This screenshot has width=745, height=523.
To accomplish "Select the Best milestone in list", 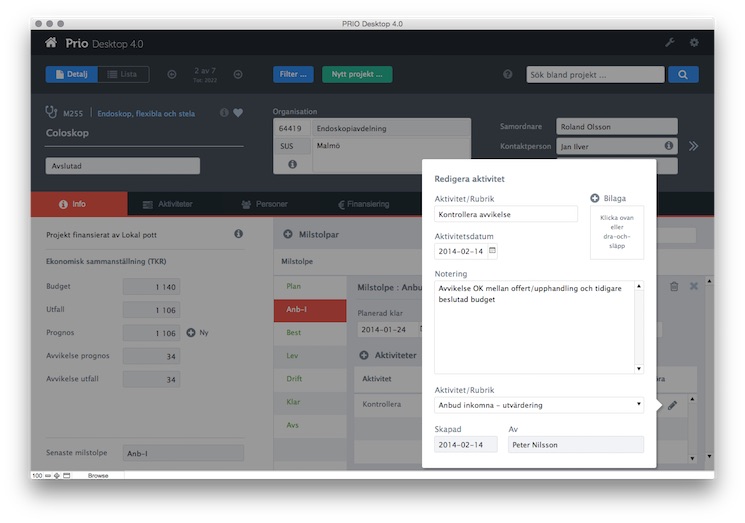I will pos(294,332).
